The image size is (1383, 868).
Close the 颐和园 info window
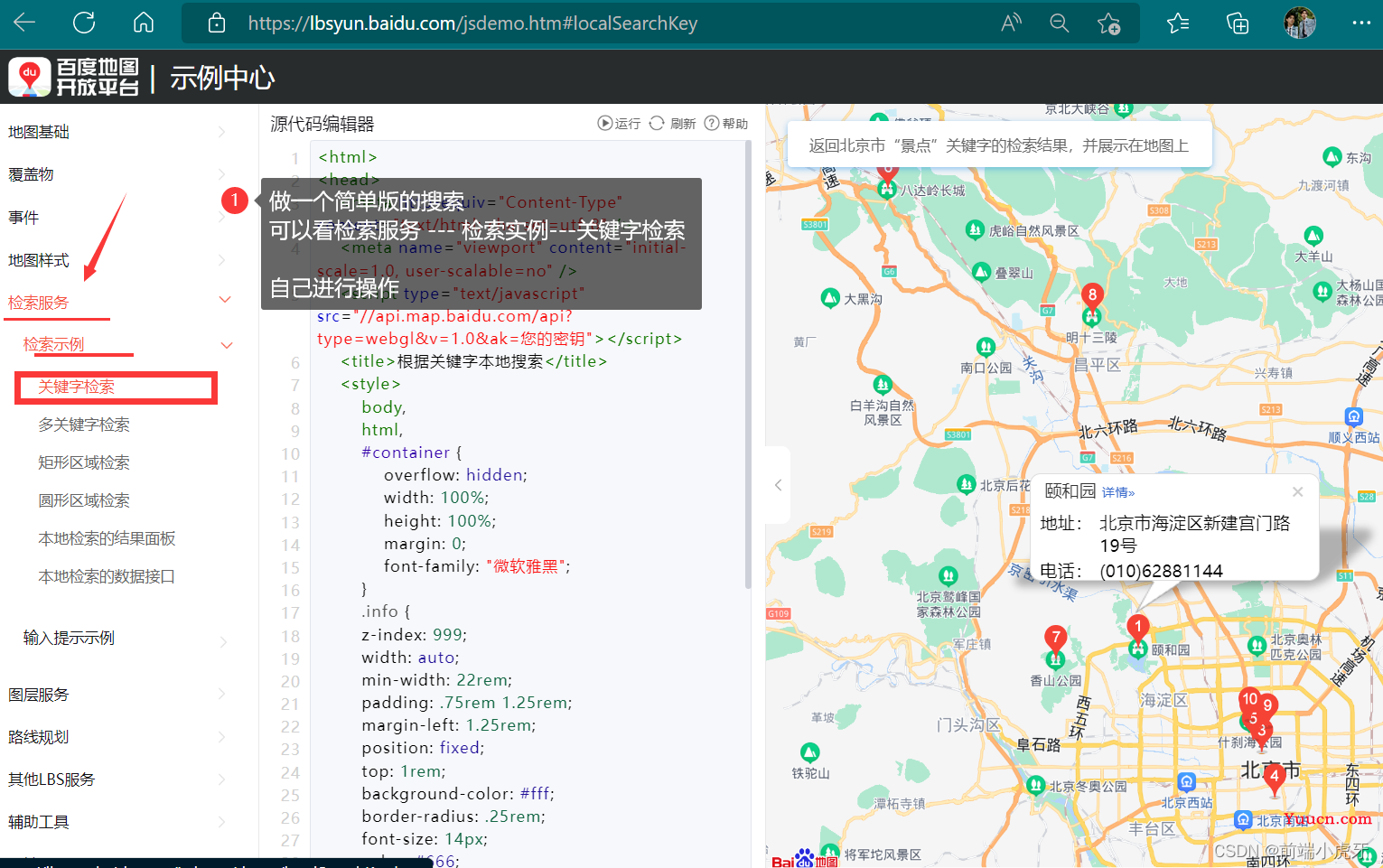pyautogui.click(x=1297, y=491)
